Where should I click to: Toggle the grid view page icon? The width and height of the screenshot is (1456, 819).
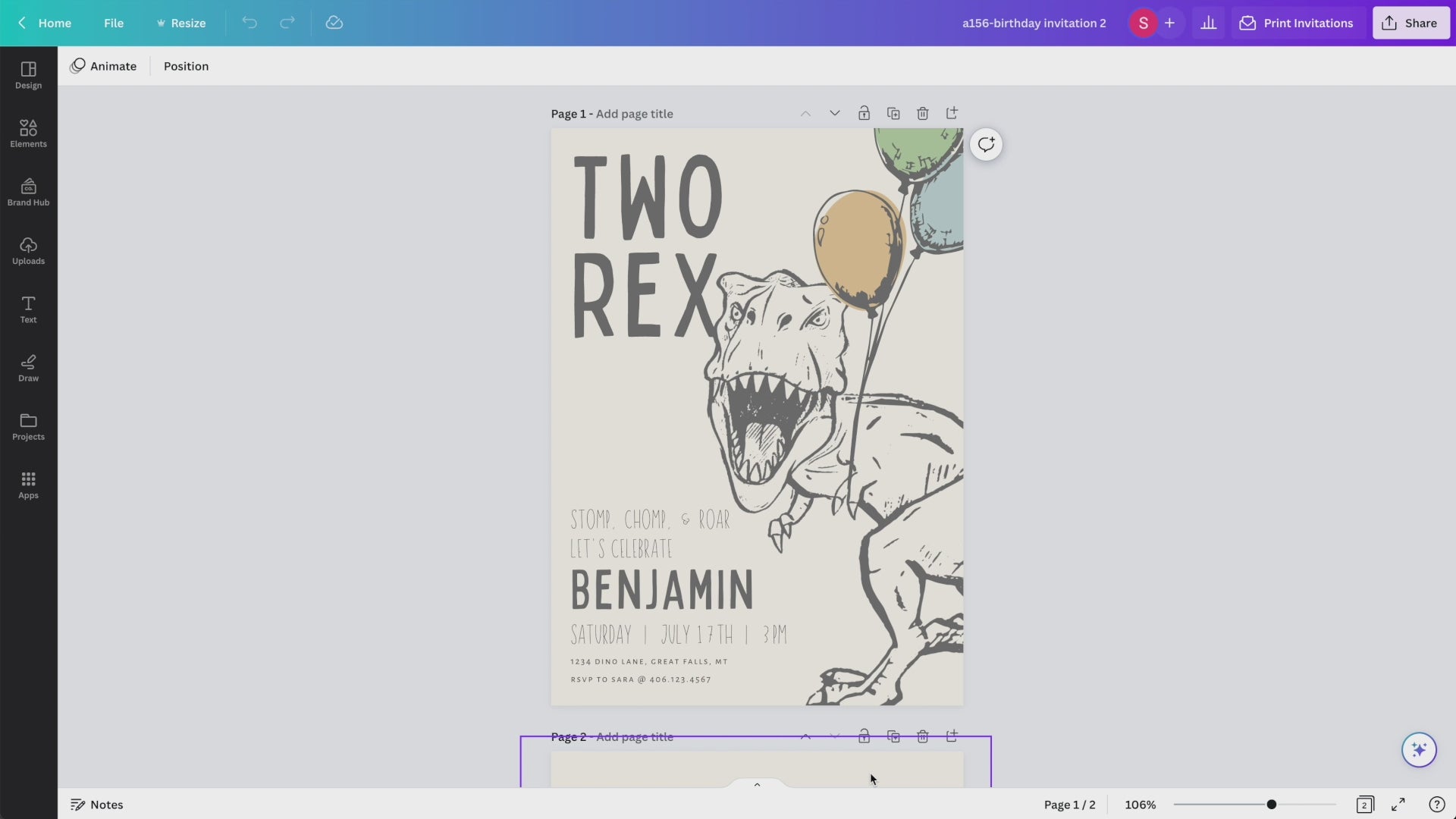1364,805
